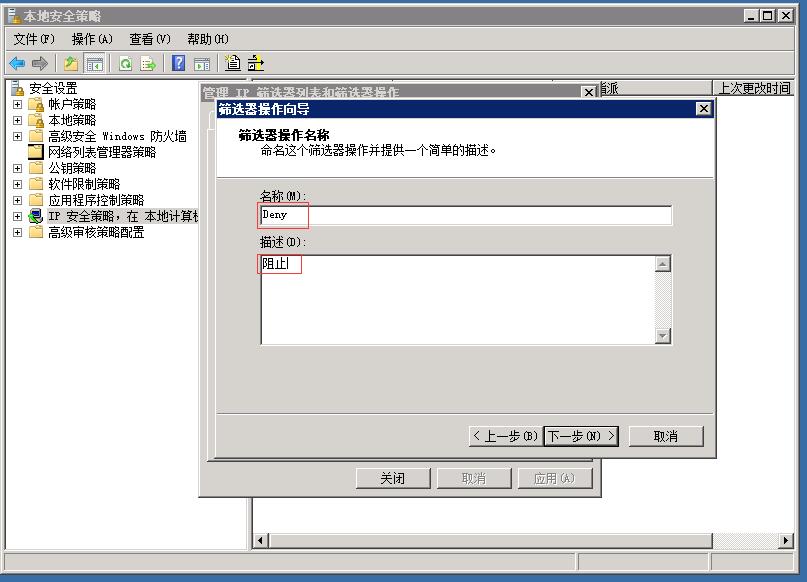This screenshot has height=582, width=807.
Task: Expand the 高级审核策略配置 node
Action: click(x=16, y=230)
